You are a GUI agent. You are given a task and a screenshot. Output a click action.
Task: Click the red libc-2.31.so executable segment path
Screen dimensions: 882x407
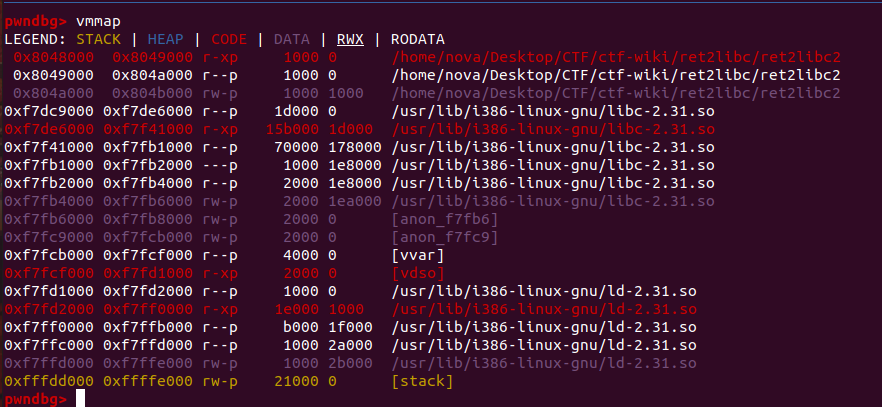(552, 129)
